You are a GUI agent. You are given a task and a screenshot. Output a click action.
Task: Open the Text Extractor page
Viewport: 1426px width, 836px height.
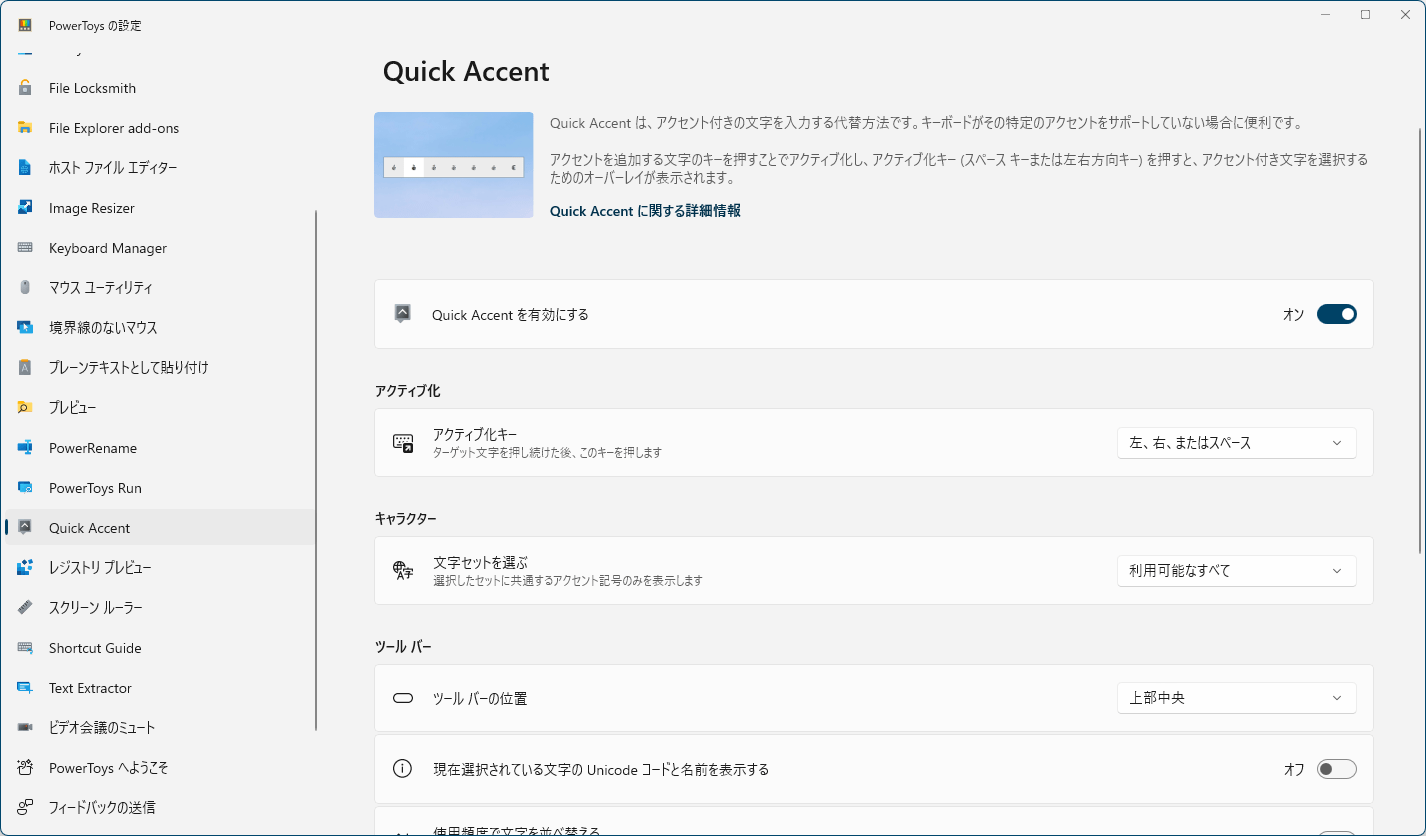coord(160,688)
